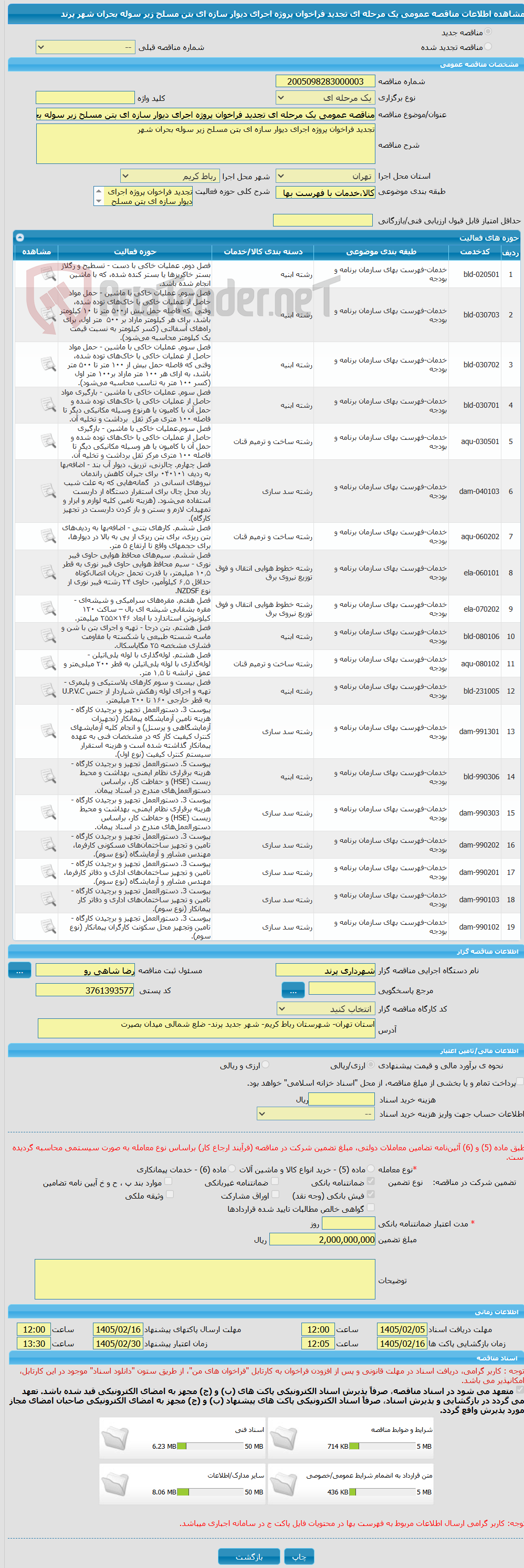Viewport: 524px width, 1568px height.
Task: Open the حساب واریز هزینه خرید اسناد dropdown
Action: pos(316,1113)
